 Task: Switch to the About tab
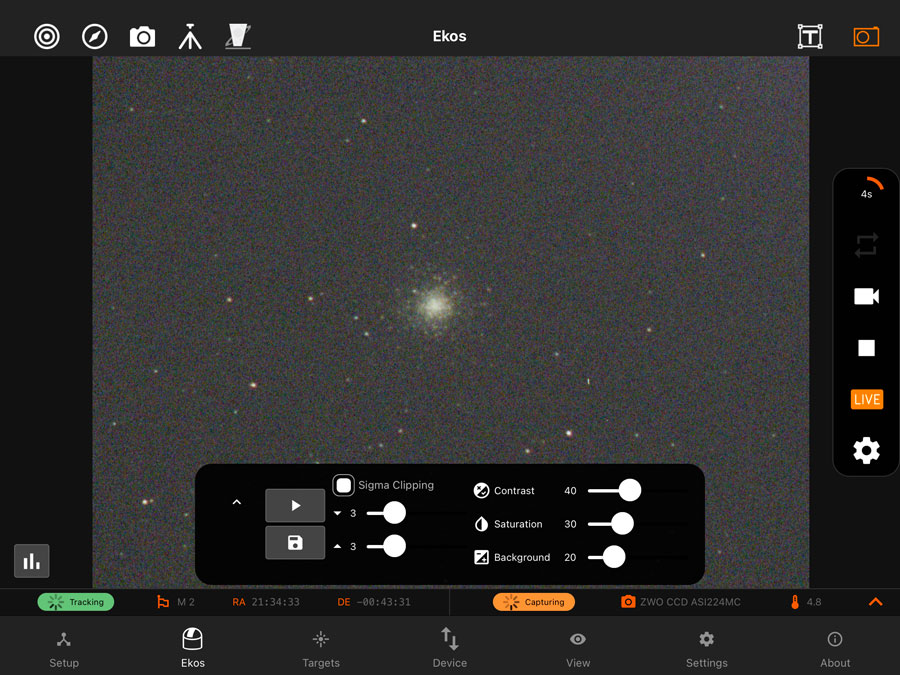(x=835, y=650)
